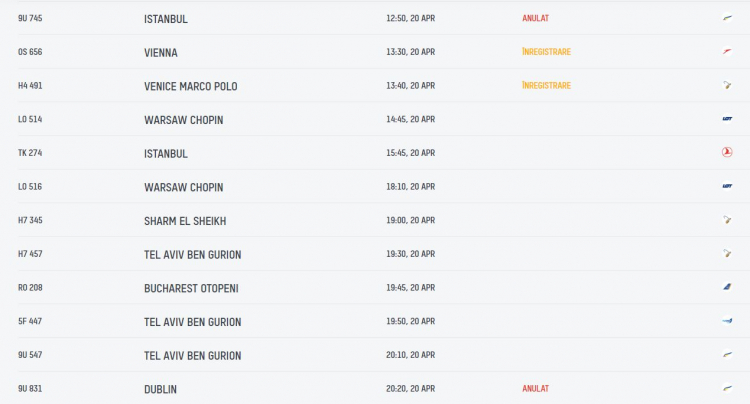750x404 pixels.
Task: Click the ÎNREGISTRARE status of the Vienna flight
Action: point(546,52)
